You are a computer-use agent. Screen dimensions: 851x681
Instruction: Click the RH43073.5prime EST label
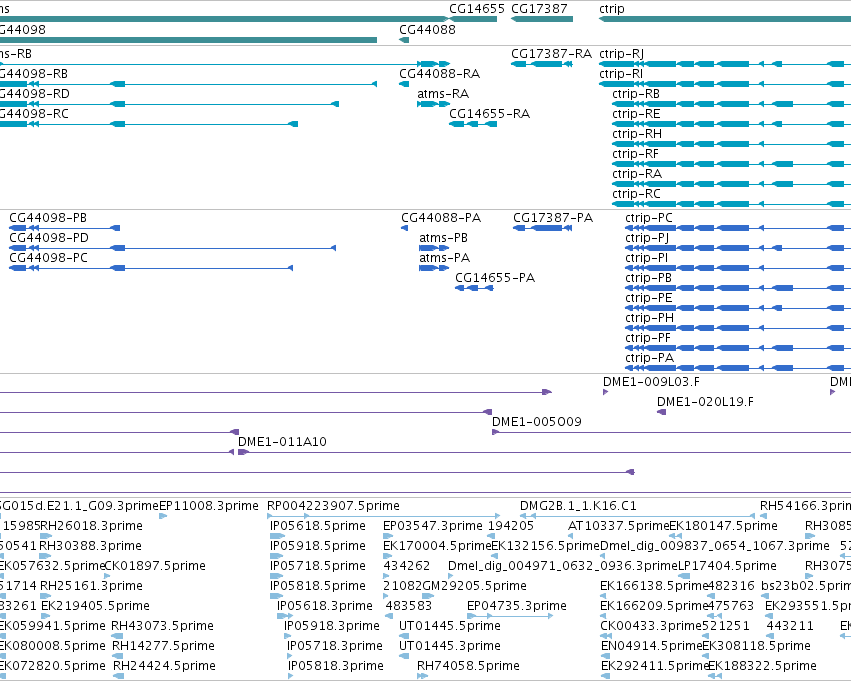tap(162, 626)
